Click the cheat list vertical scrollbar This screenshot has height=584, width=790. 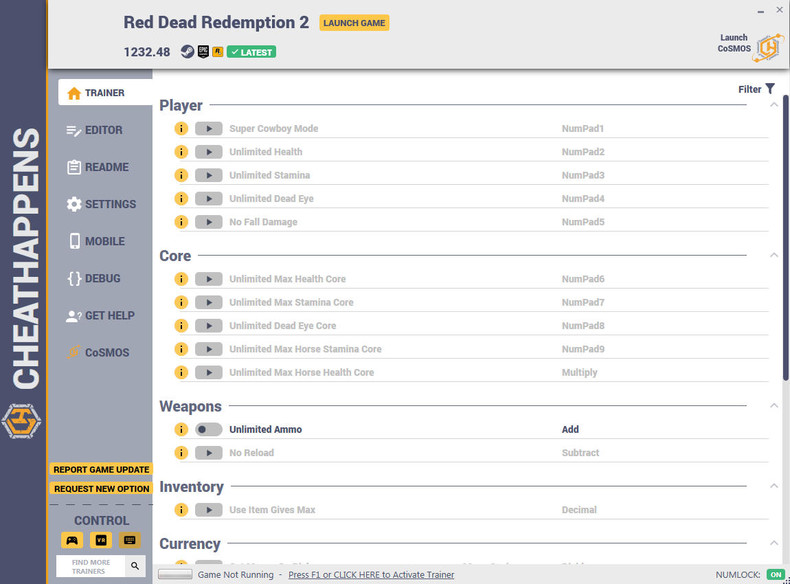[785, 237]
